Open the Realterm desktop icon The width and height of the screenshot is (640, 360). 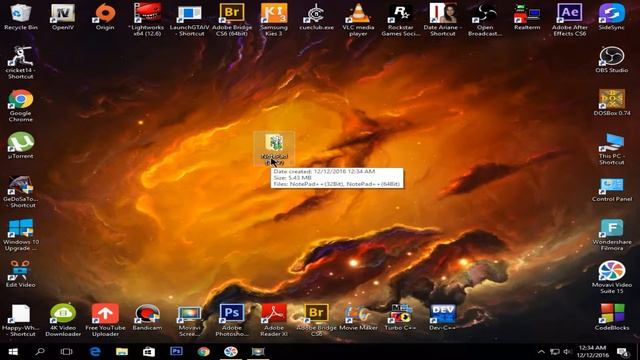click(527, 17)
